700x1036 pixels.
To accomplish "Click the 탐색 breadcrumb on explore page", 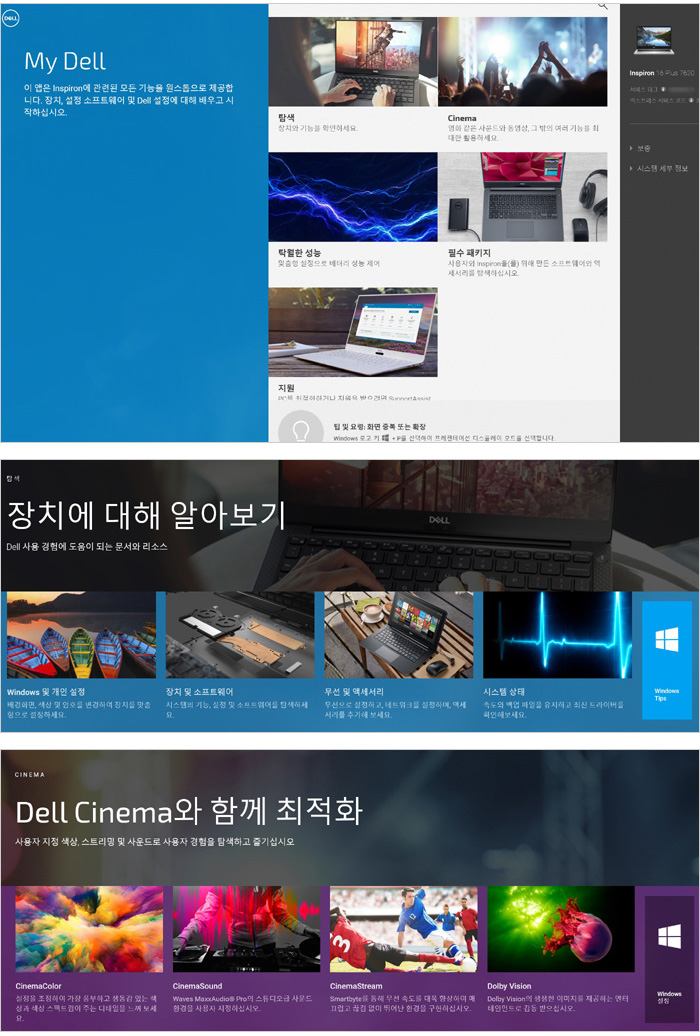I will pyautogui.click(x=13, y=478).
